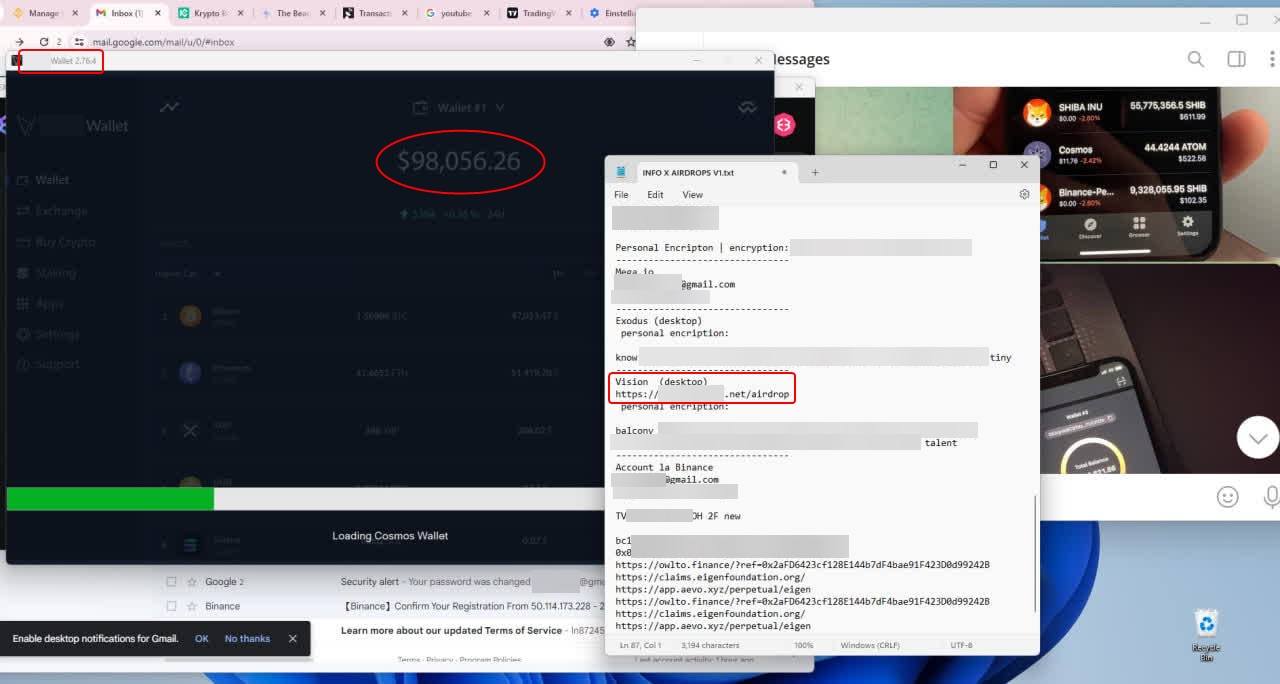
Task: Switch to the youtube browser tab
Action: coord(457,13)
